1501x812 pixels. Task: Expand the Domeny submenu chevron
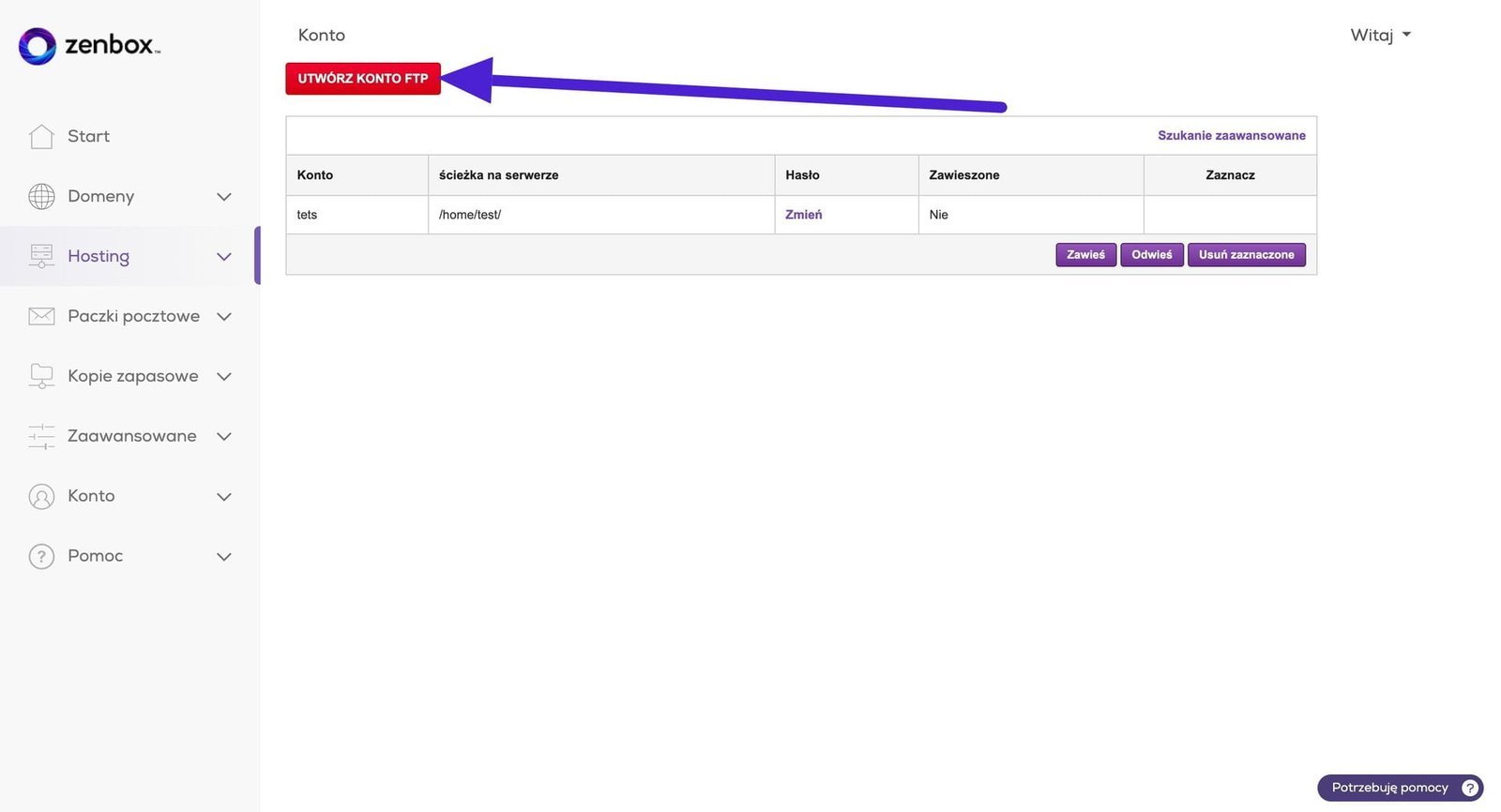(x=224, y=197)
